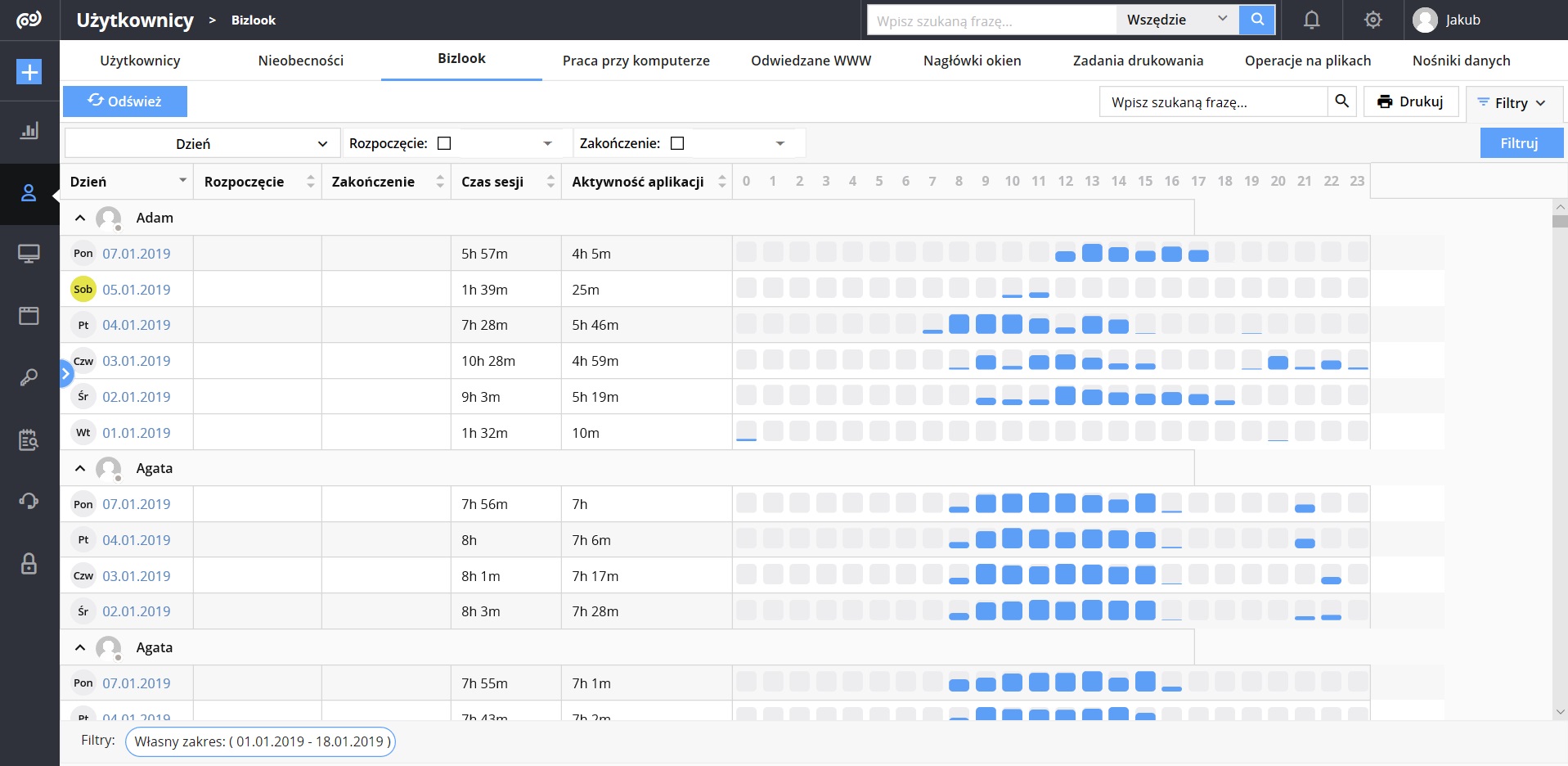Image resolution: width=1568 pixels, height=766 pixels.
Task: Click the Własny zakres filter chip
Action: pyautogui.click(x=260, y=741)
